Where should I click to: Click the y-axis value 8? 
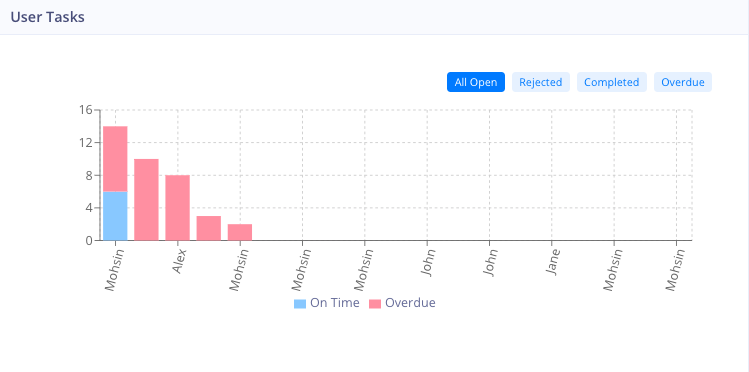pos(89,175)
